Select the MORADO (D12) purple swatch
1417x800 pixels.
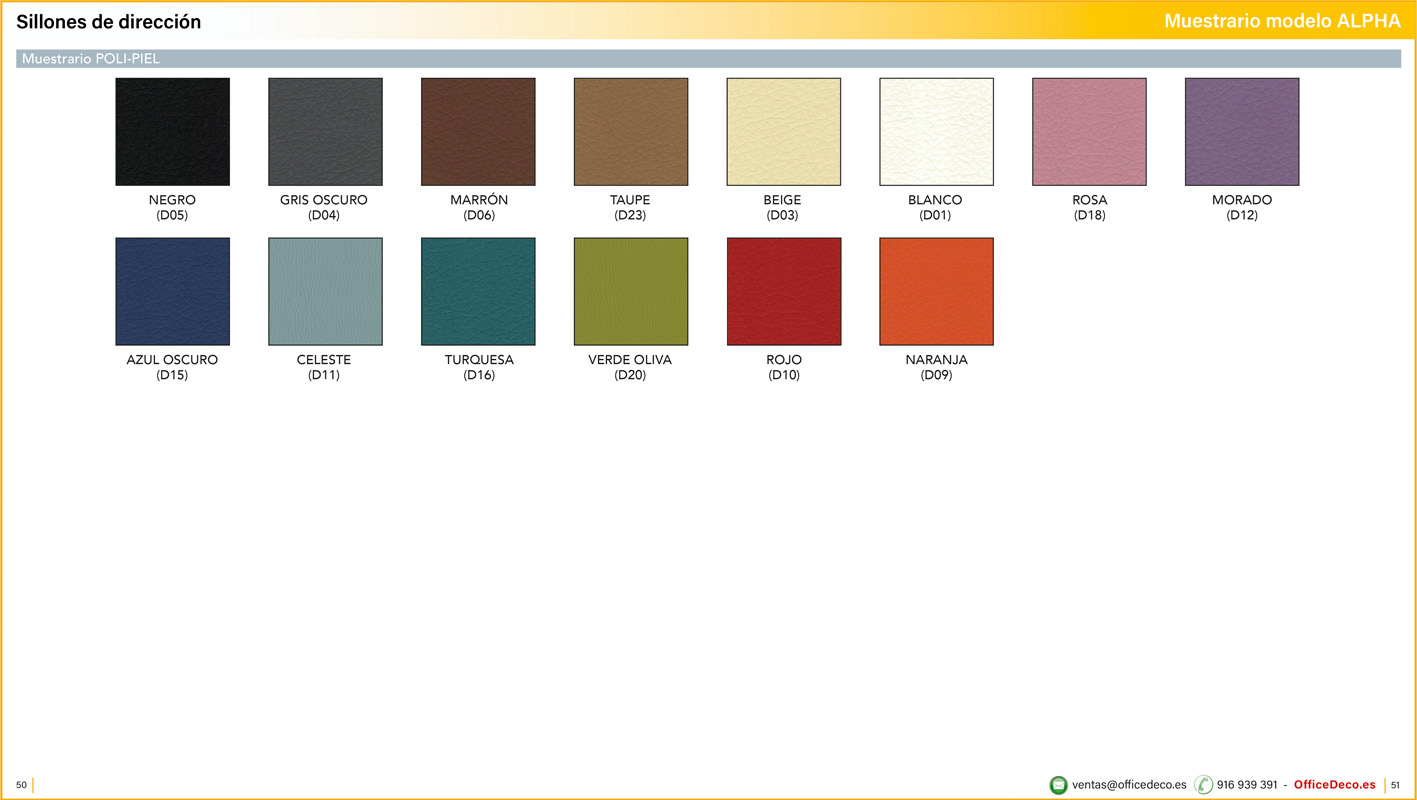(1242, 132)
